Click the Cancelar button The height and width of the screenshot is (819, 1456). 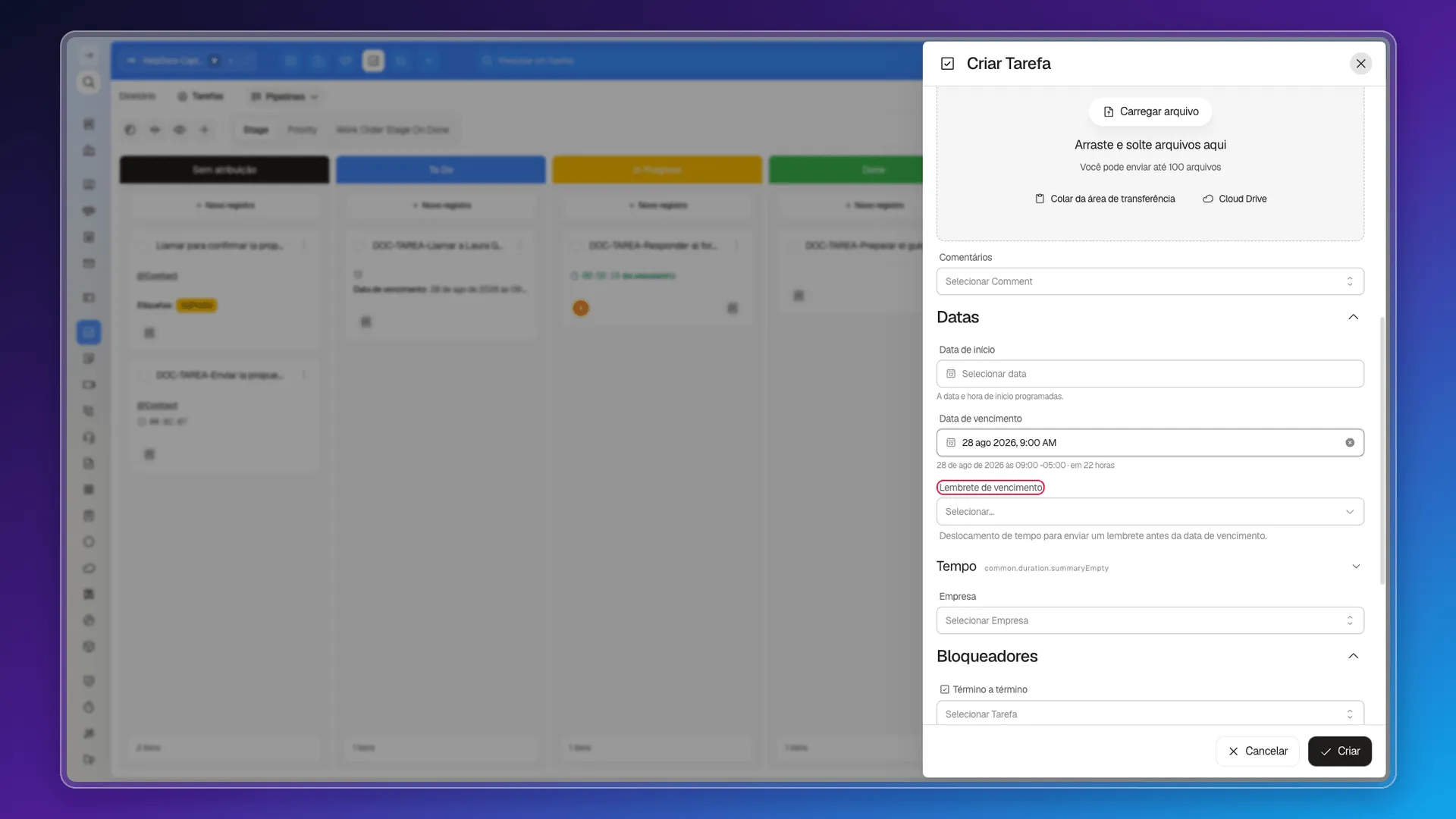coord(1257,751)
